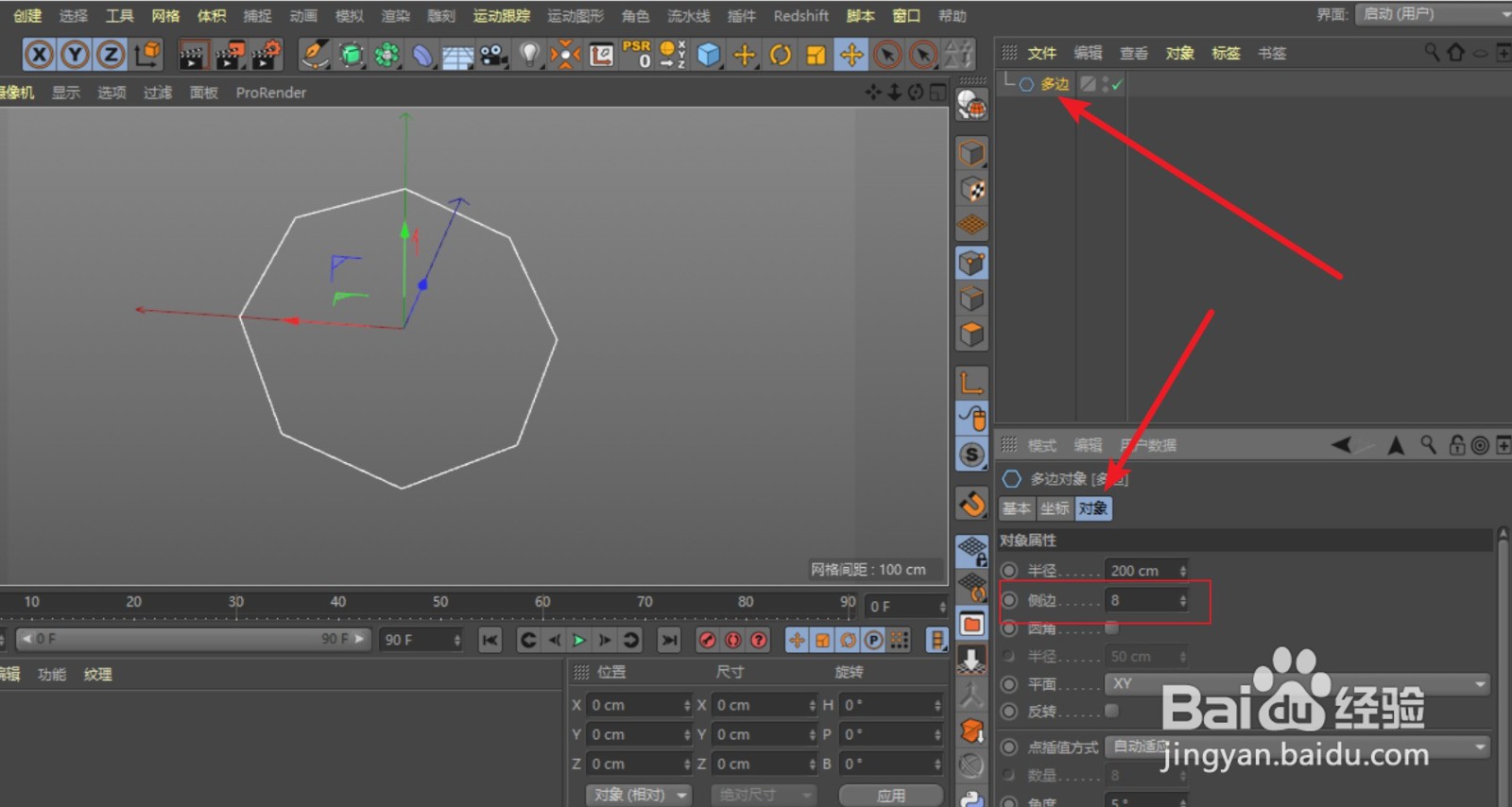Search the object manager magnifier icon
This screenshot has height=807, width=1512.
tap(1433, 53)
